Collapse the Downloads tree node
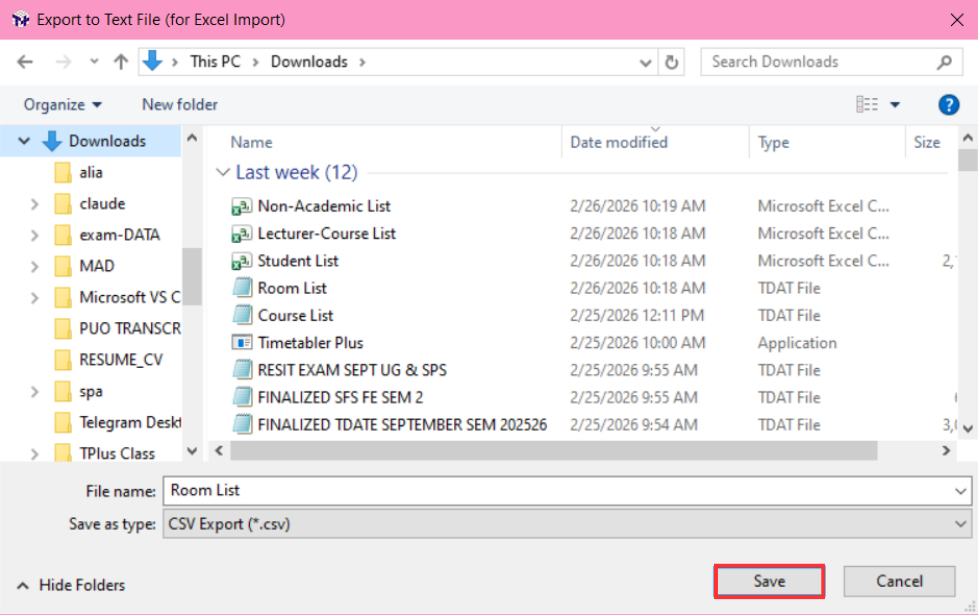979x615 pixels. (24, 141)
